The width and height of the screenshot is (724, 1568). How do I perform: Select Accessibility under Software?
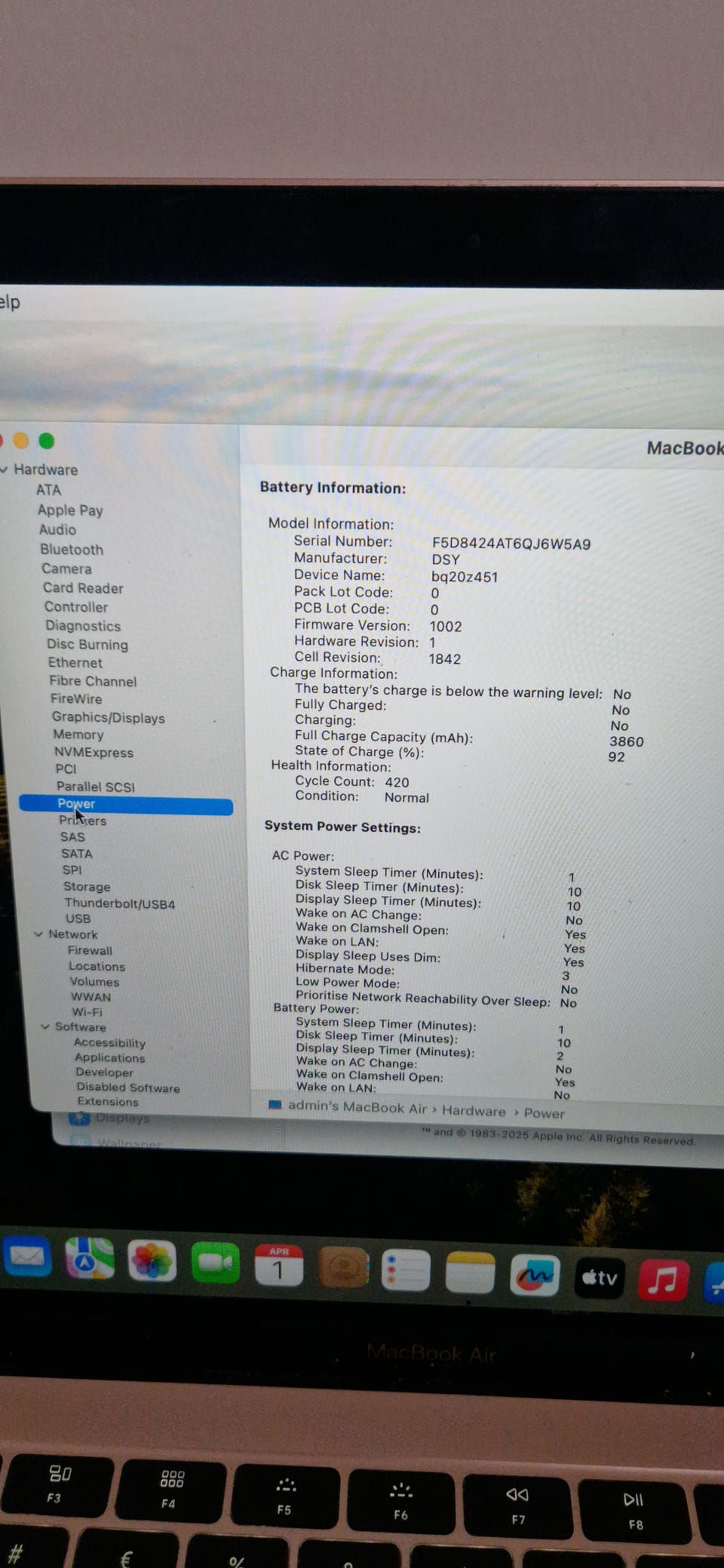109,1042
